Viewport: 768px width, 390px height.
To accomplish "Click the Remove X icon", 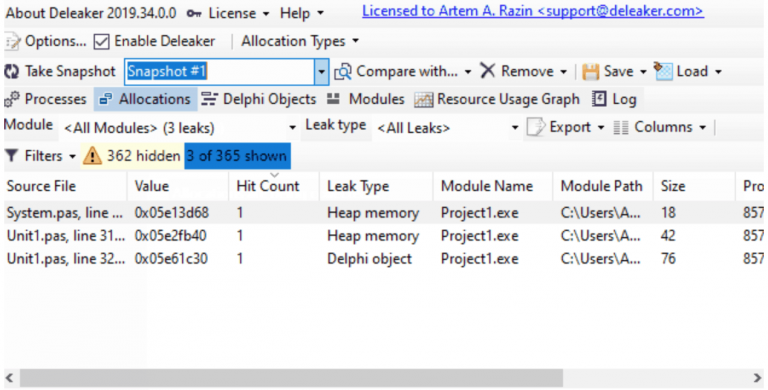I will point(487,71).
